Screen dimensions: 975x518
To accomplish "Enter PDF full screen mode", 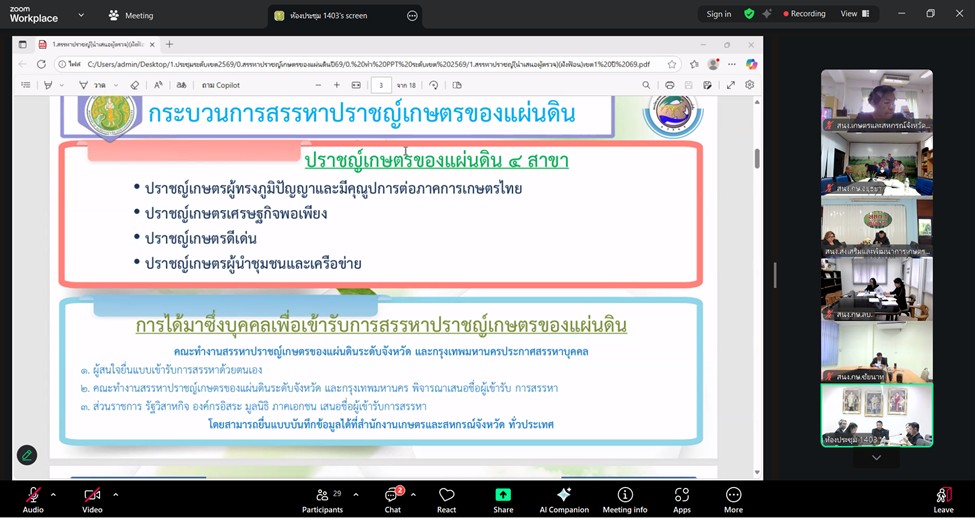I will coord(731,85).
